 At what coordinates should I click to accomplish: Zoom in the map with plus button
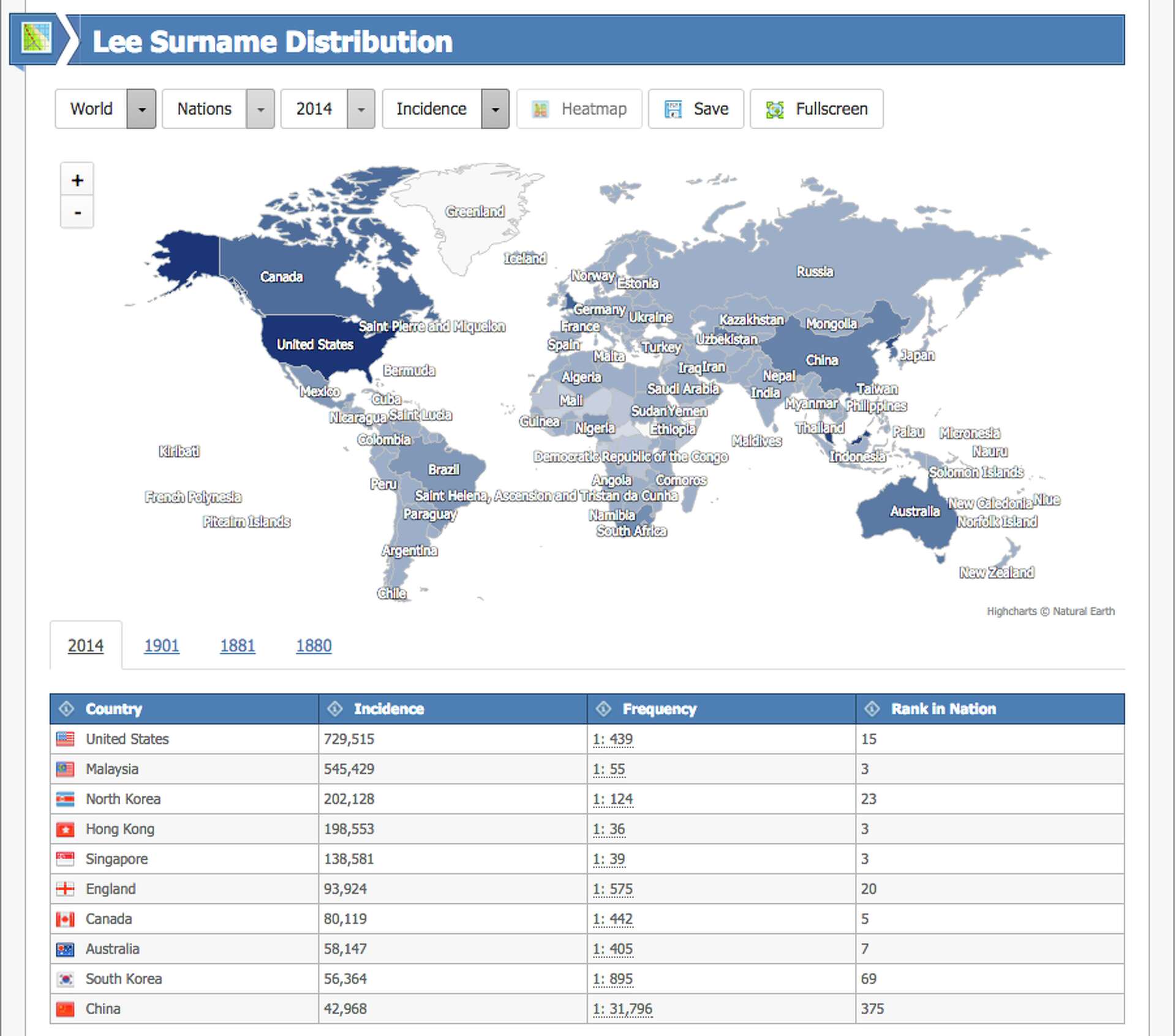pyautogui.click(x=77, y=180)
